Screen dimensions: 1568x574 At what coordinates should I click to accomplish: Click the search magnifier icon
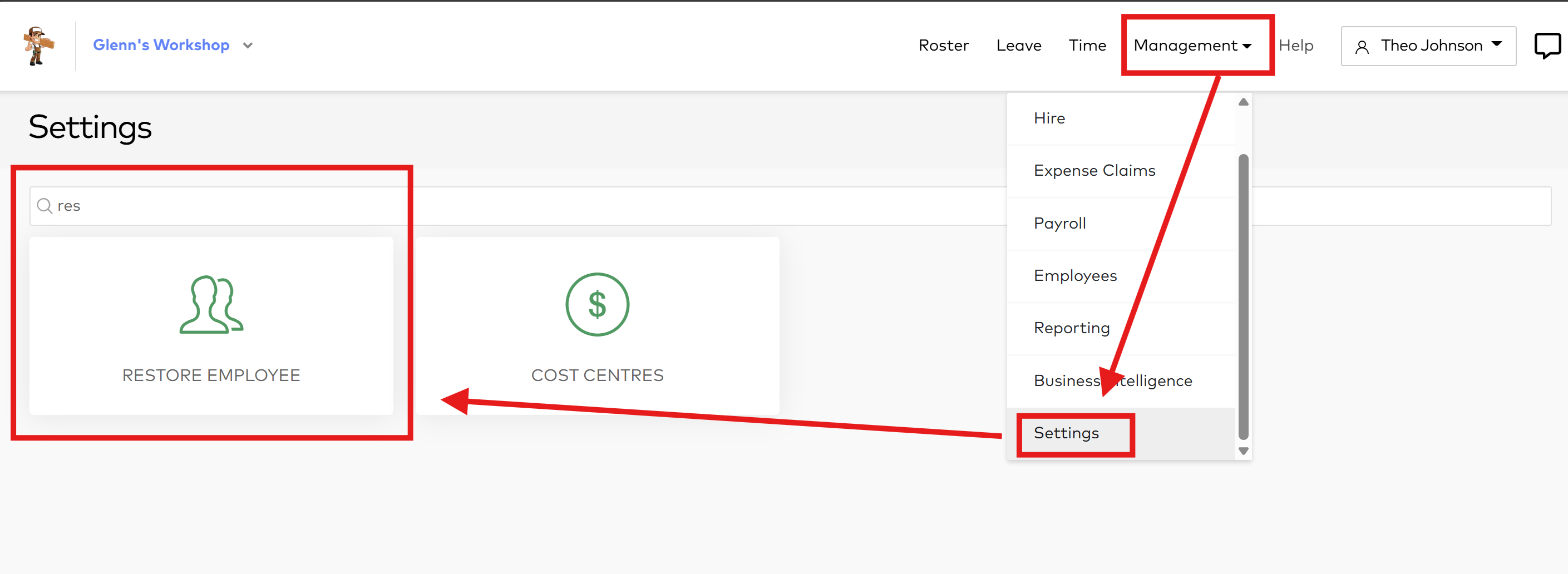pos(45,206)
